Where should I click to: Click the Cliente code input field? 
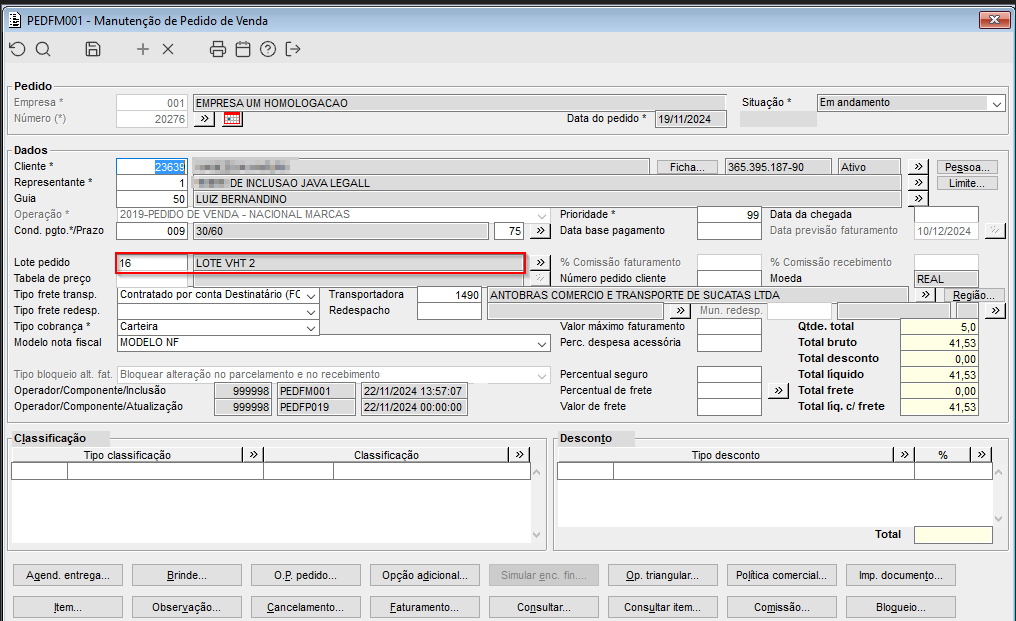(152, 167)
